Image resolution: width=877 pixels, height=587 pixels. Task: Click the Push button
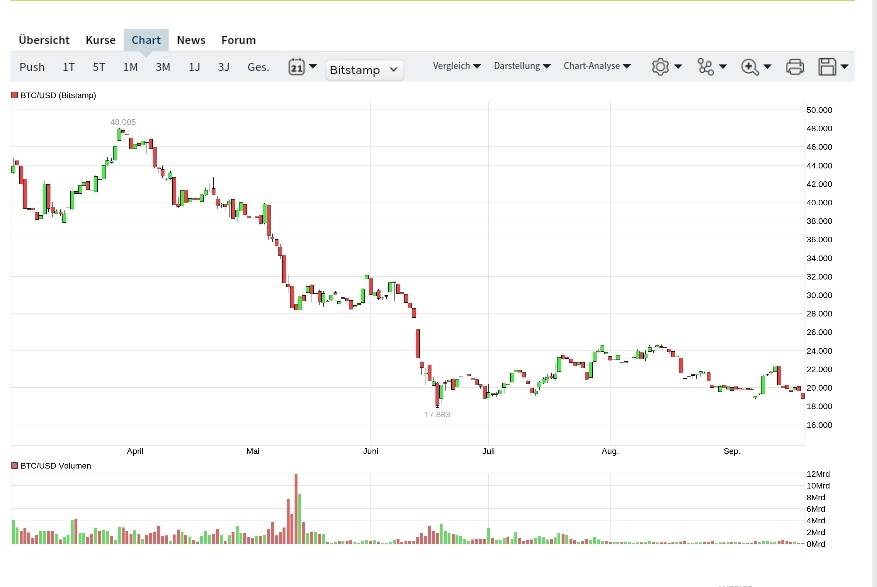(32, 67)
